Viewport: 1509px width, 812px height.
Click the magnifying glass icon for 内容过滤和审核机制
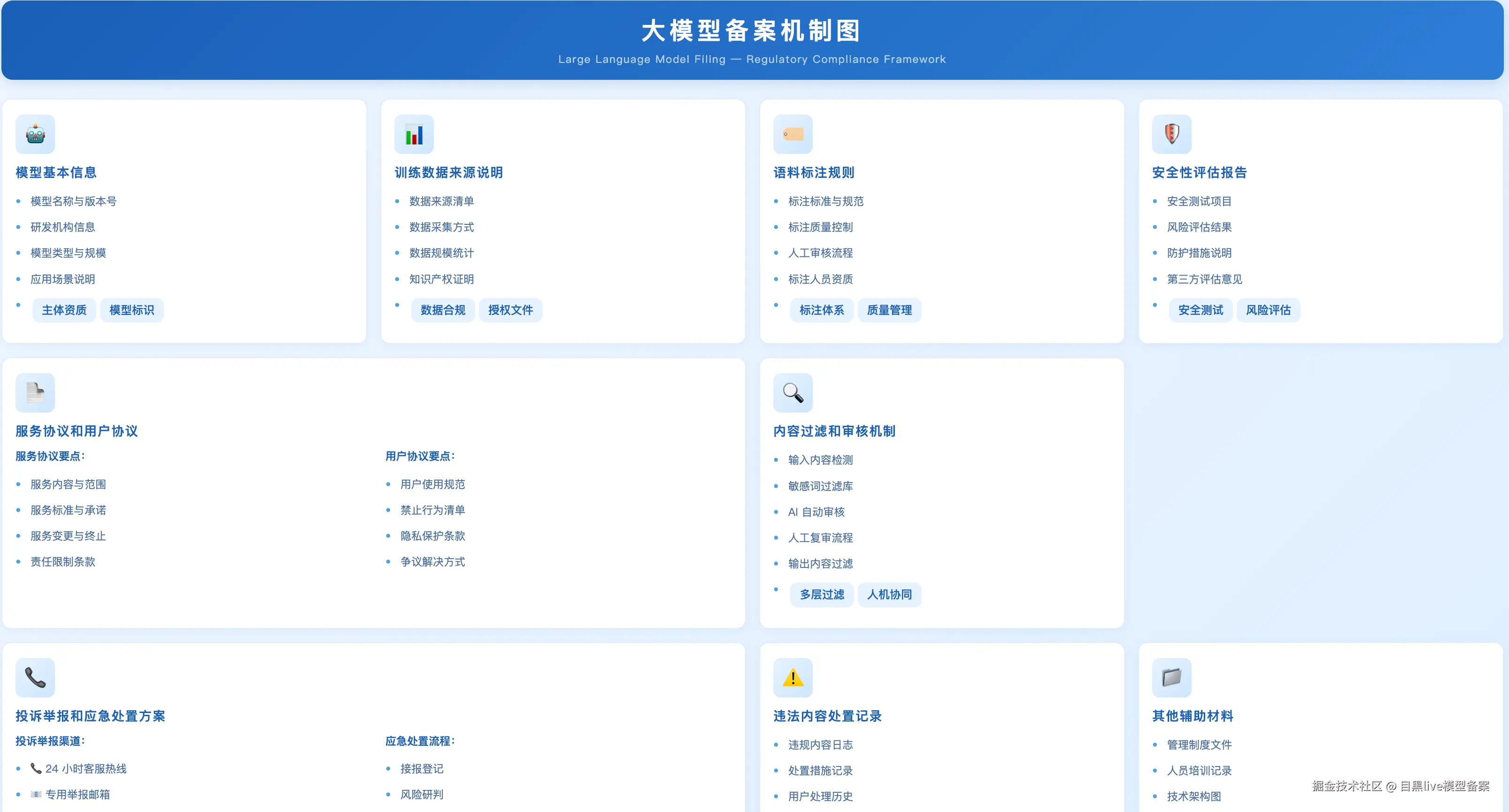793,392
